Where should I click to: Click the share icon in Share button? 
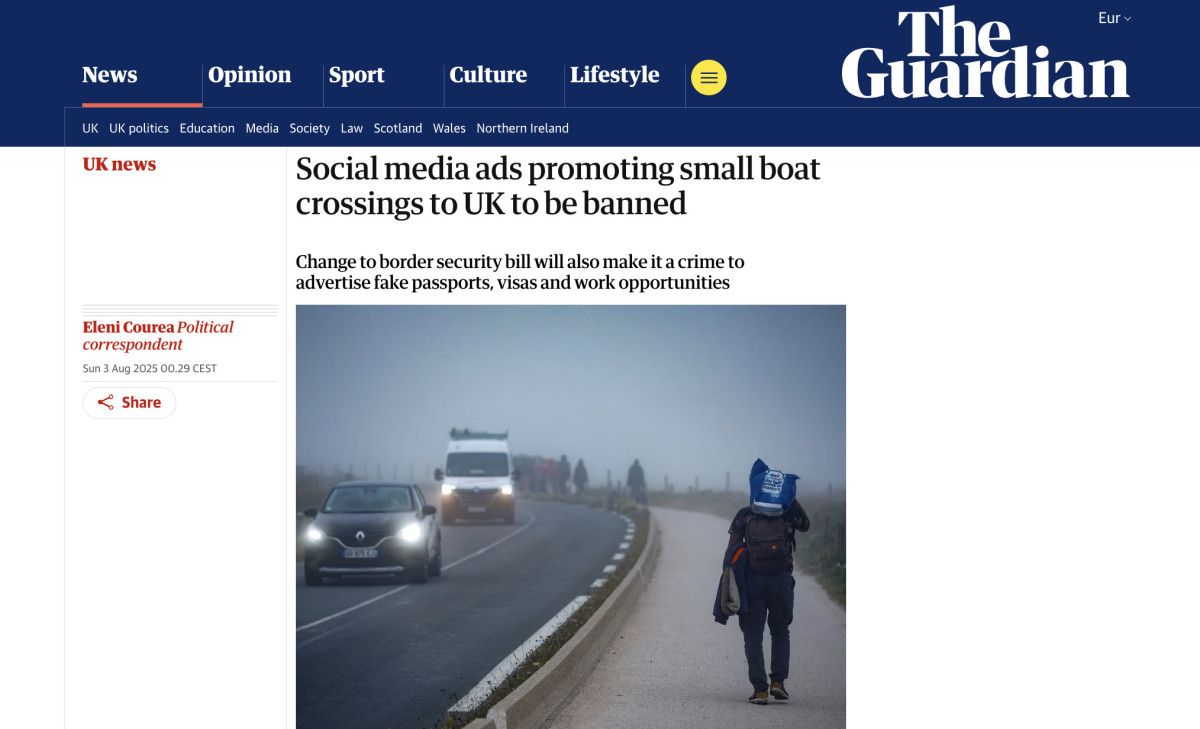click(x=105, y=403)
